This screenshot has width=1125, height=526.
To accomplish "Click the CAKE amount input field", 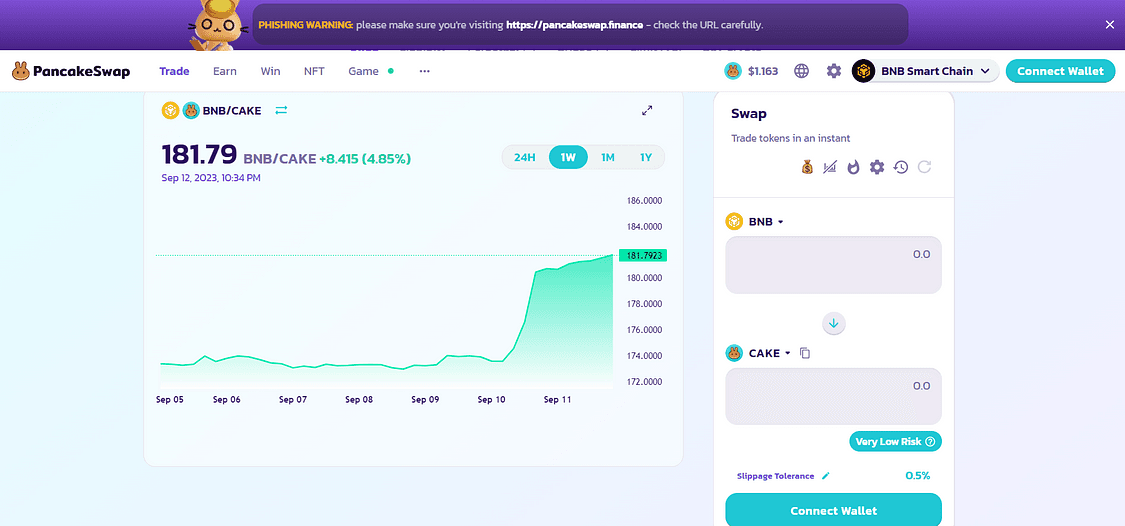I will tap(833, 396).
